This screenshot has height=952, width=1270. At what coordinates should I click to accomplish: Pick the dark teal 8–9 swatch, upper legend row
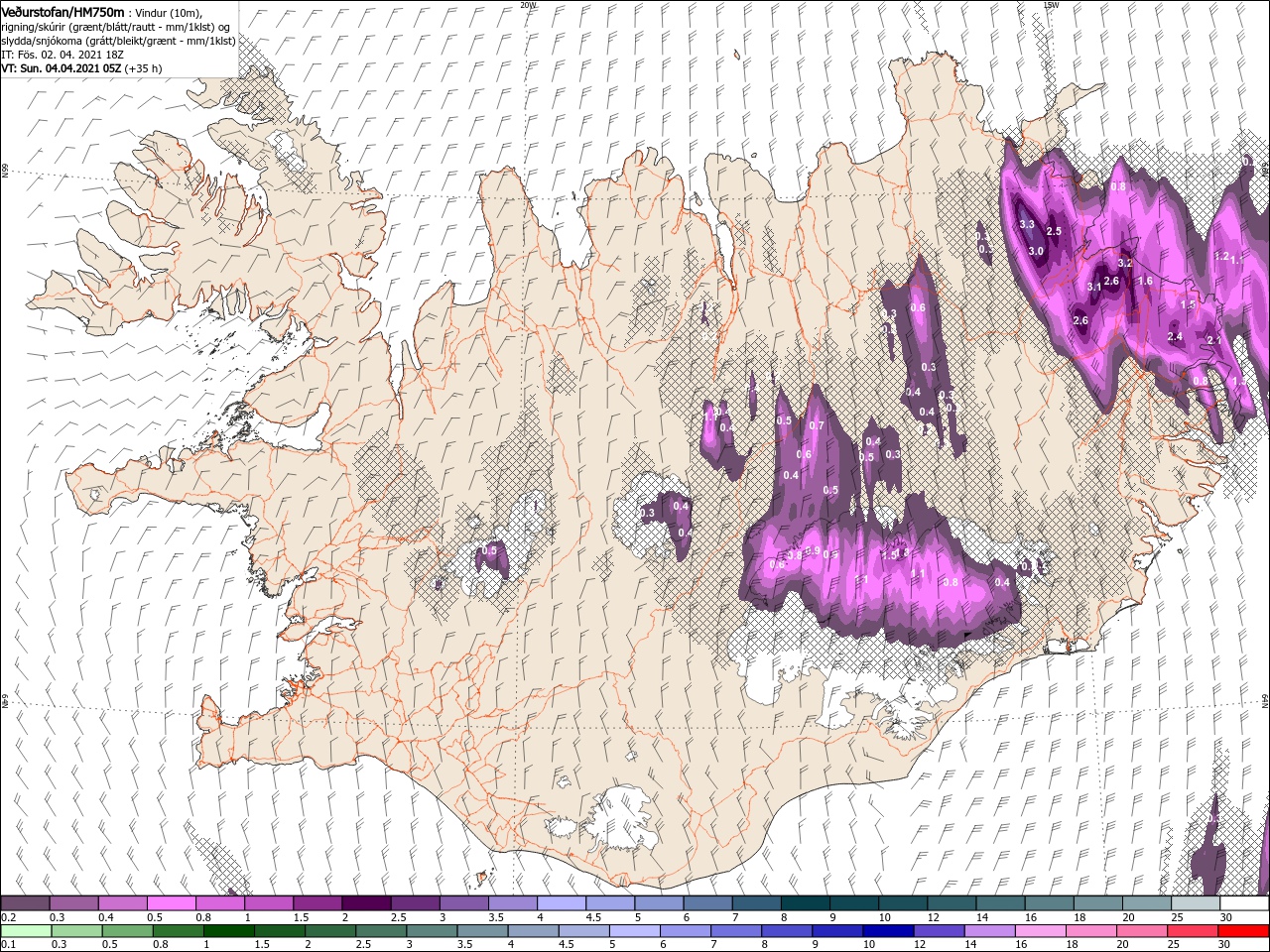805,903
